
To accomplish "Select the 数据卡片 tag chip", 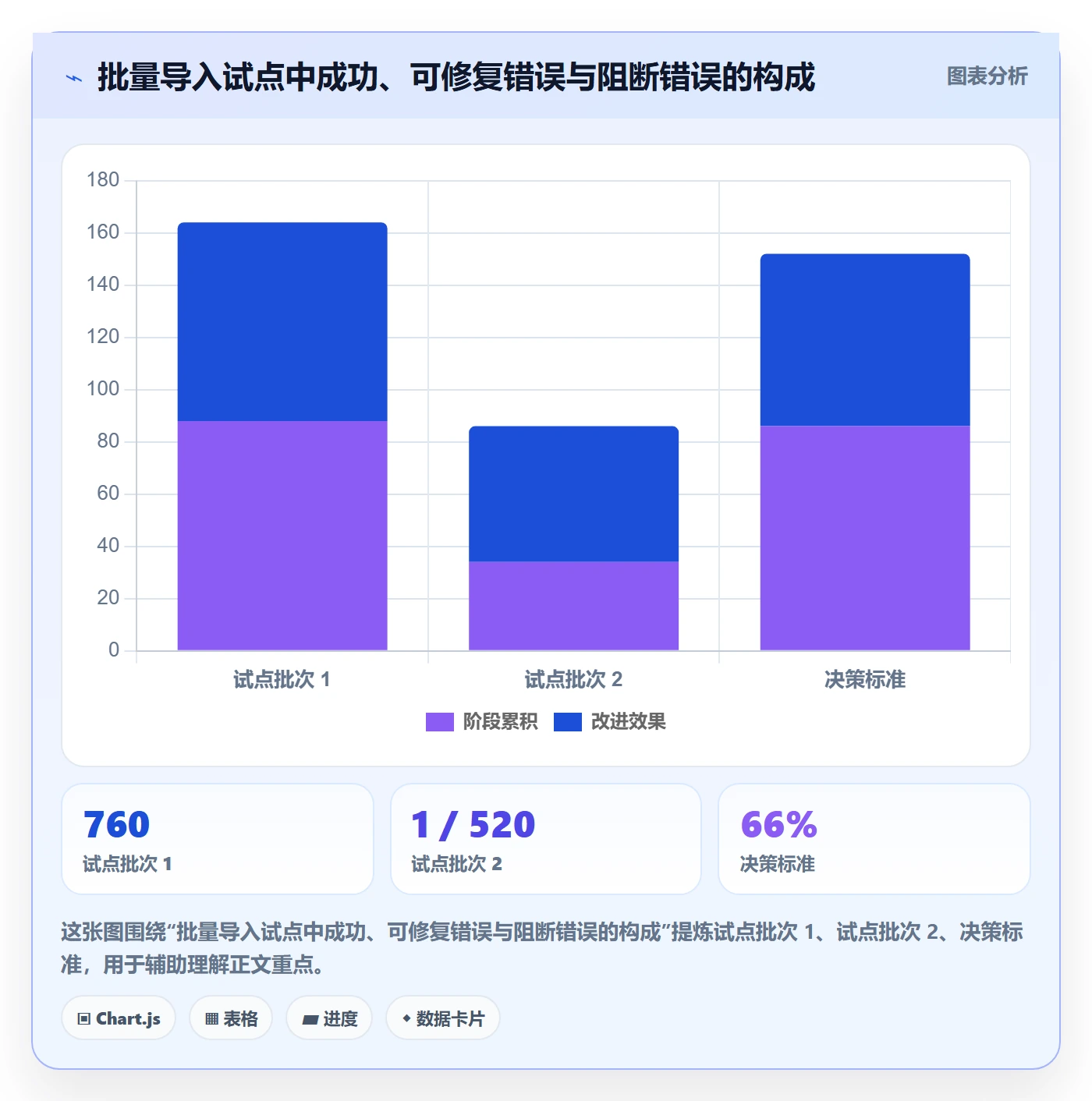I will [443, 1018].
